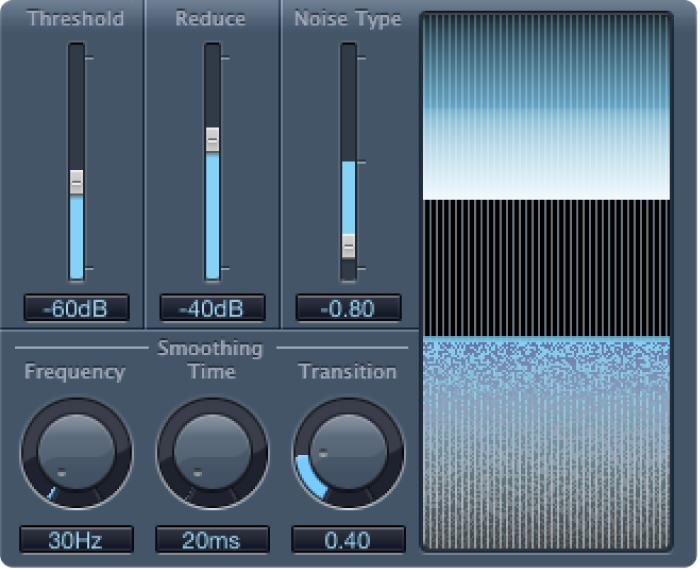Viewport: 700px width, 569px height.
Task: Click the Noise Type label text
Action: [x=348, y=19]
